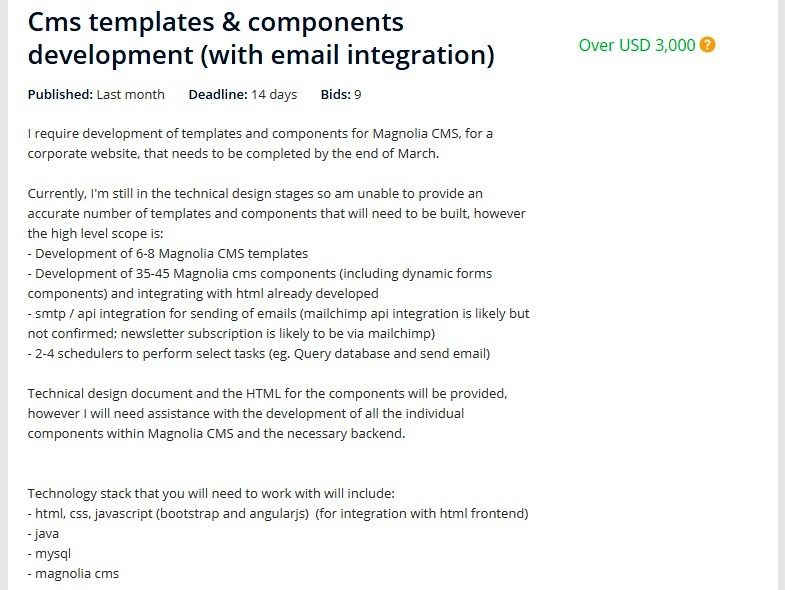Click the "Technology stack that you will need" line
This screenshot has height=590, width=785.
(x=211, y=493)
